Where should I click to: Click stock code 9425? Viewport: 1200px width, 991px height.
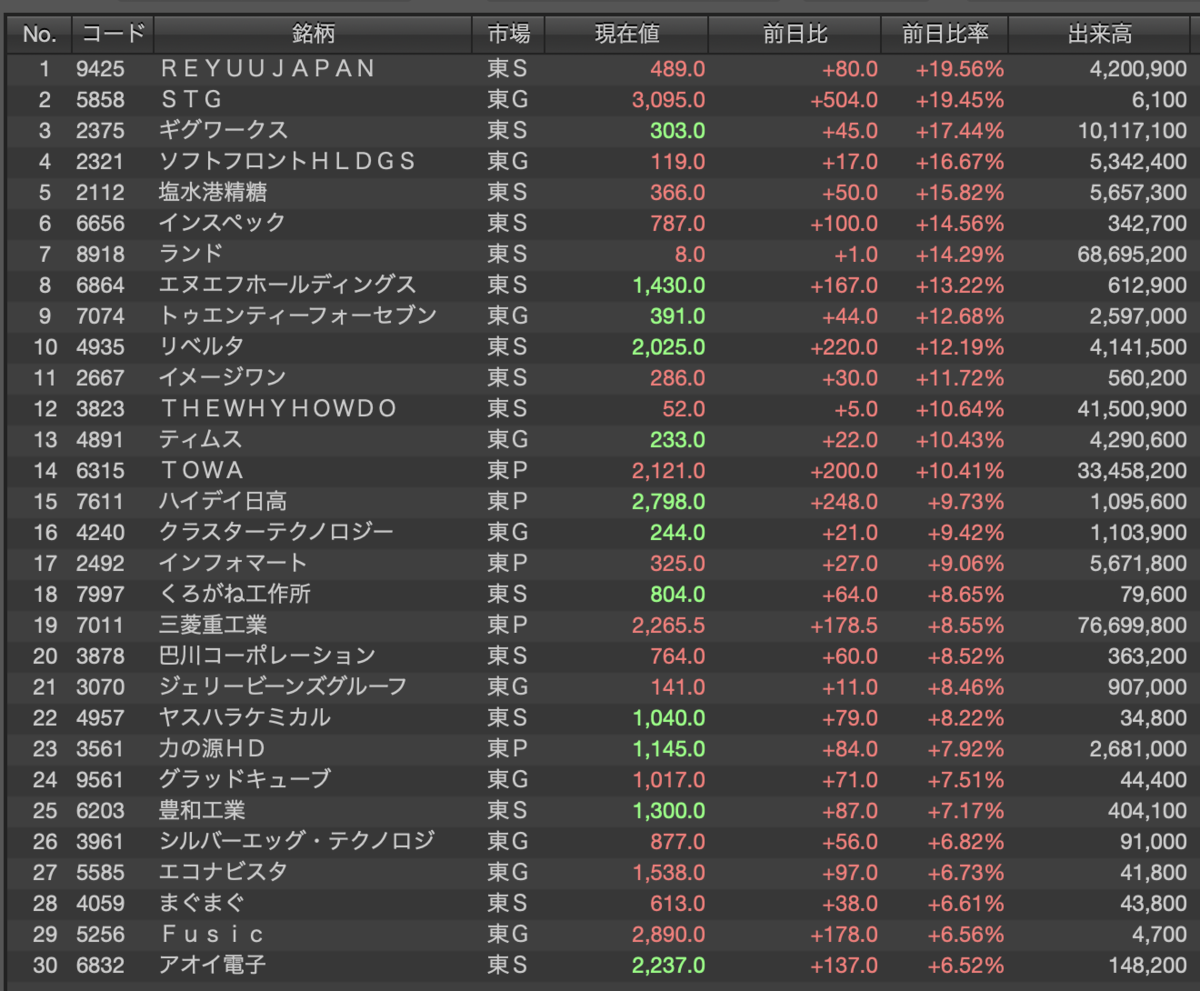[100, 68]
